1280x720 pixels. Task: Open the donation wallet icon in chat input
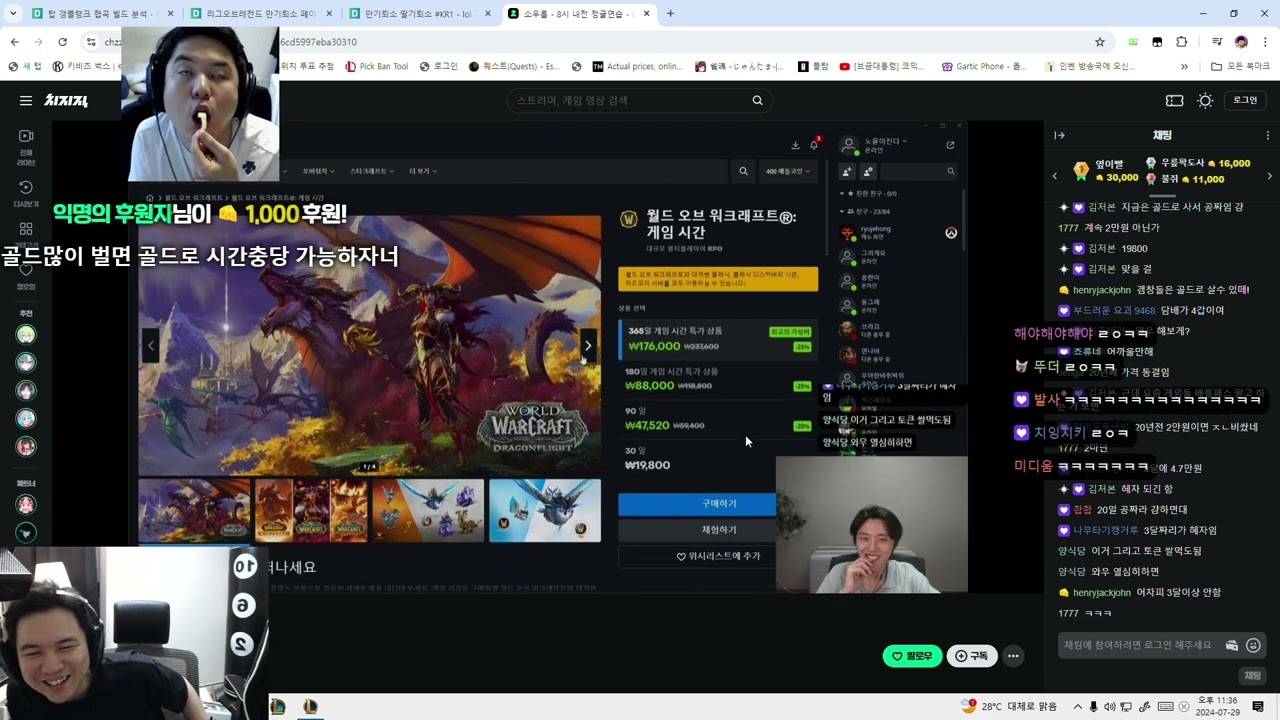1232,645
